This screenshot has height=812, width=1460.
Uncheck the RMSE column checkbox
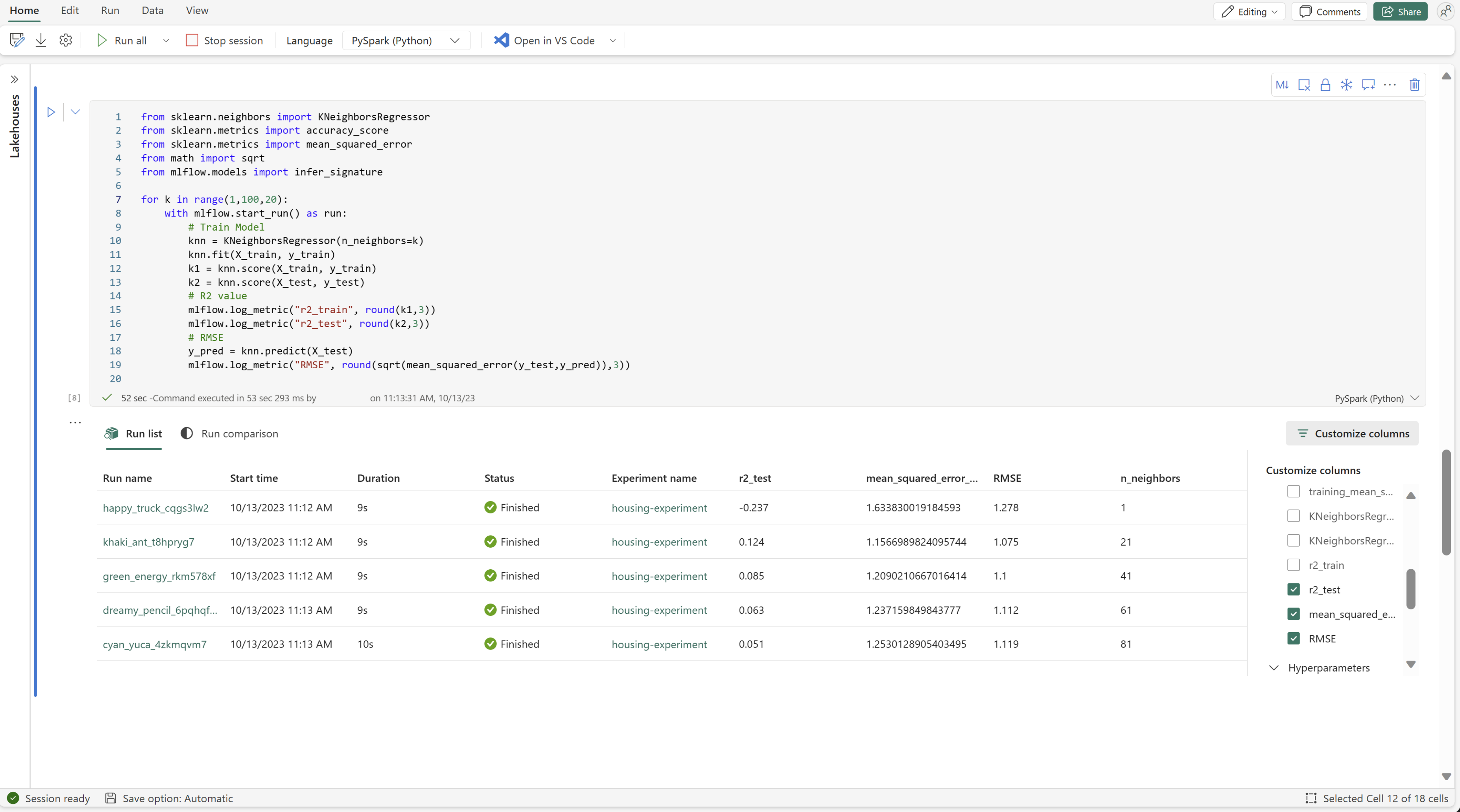click(1293, 639)
